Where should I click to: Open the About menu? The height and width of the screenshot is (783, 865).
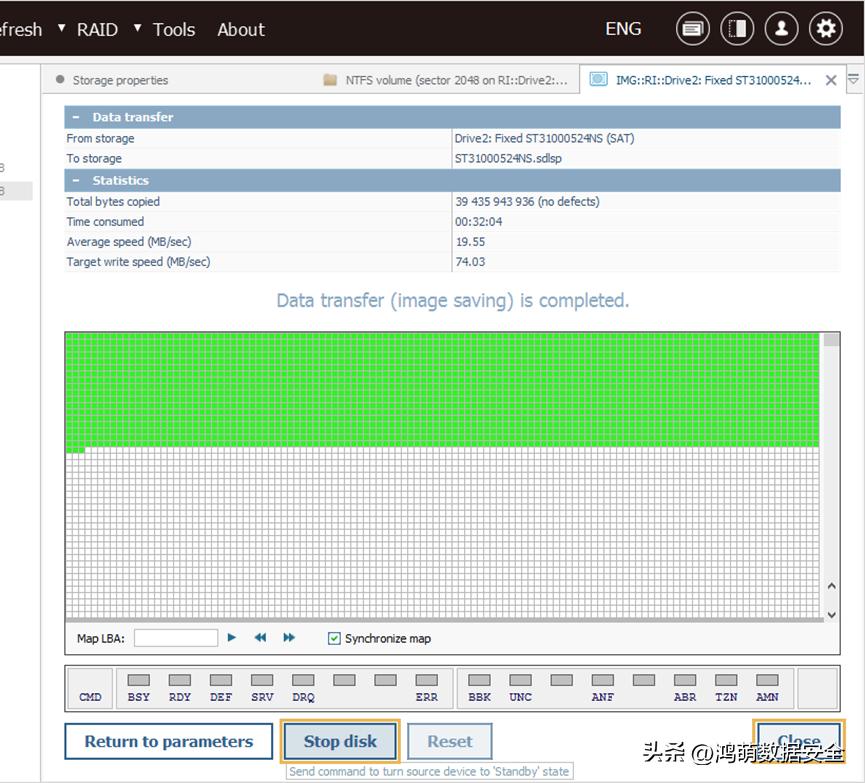pyautogui.click(x=241, y=29)
